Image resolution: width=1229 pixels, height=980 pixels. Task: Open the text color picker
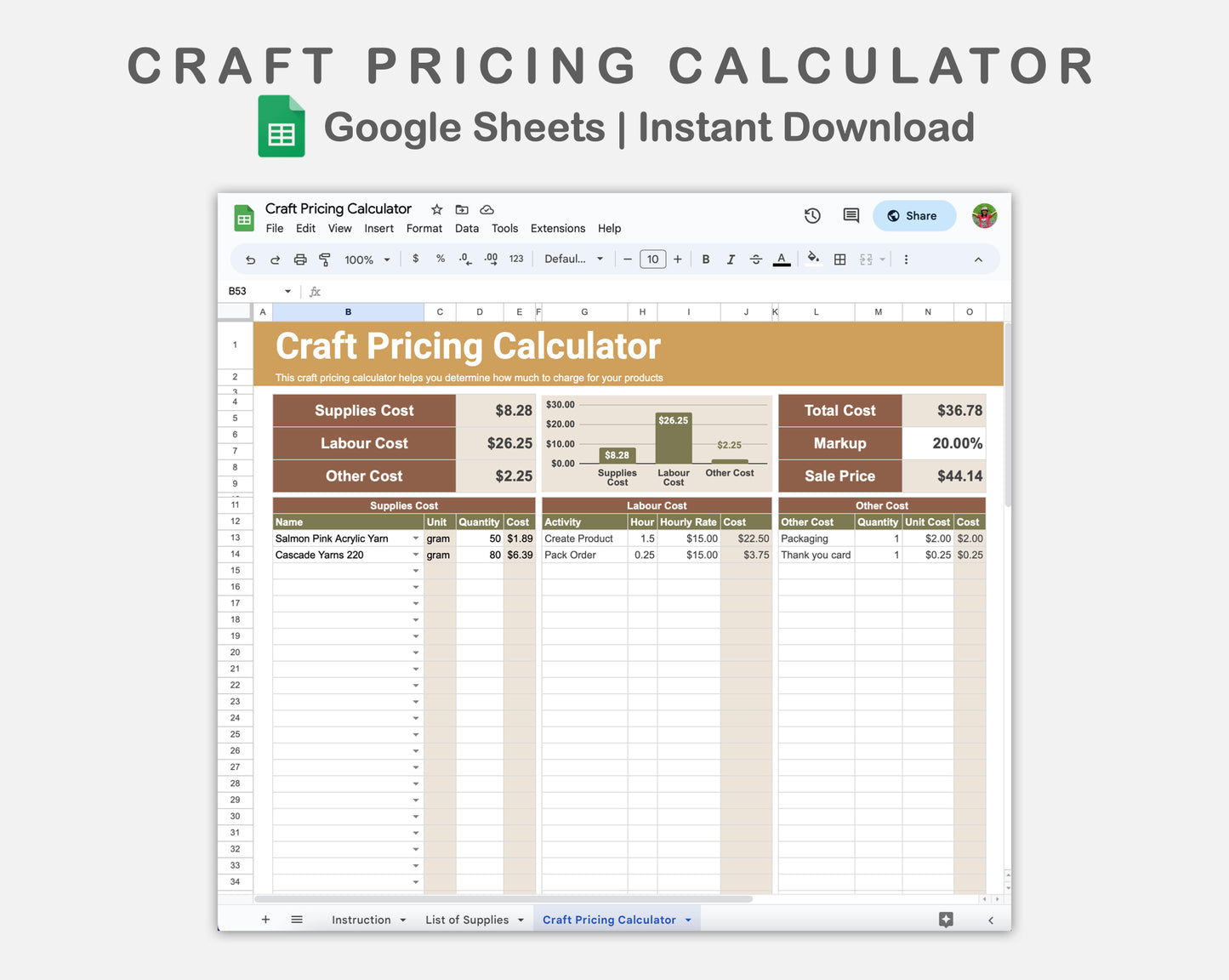pos(781,259)
